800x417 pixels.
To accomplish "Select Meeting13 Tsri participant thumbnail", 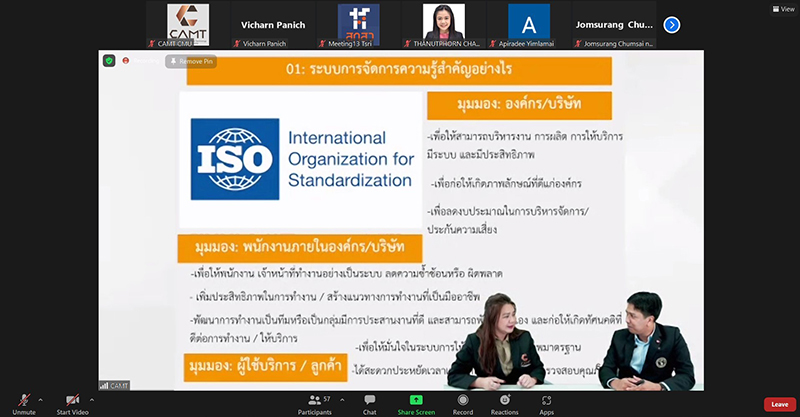I will (358, 24).
